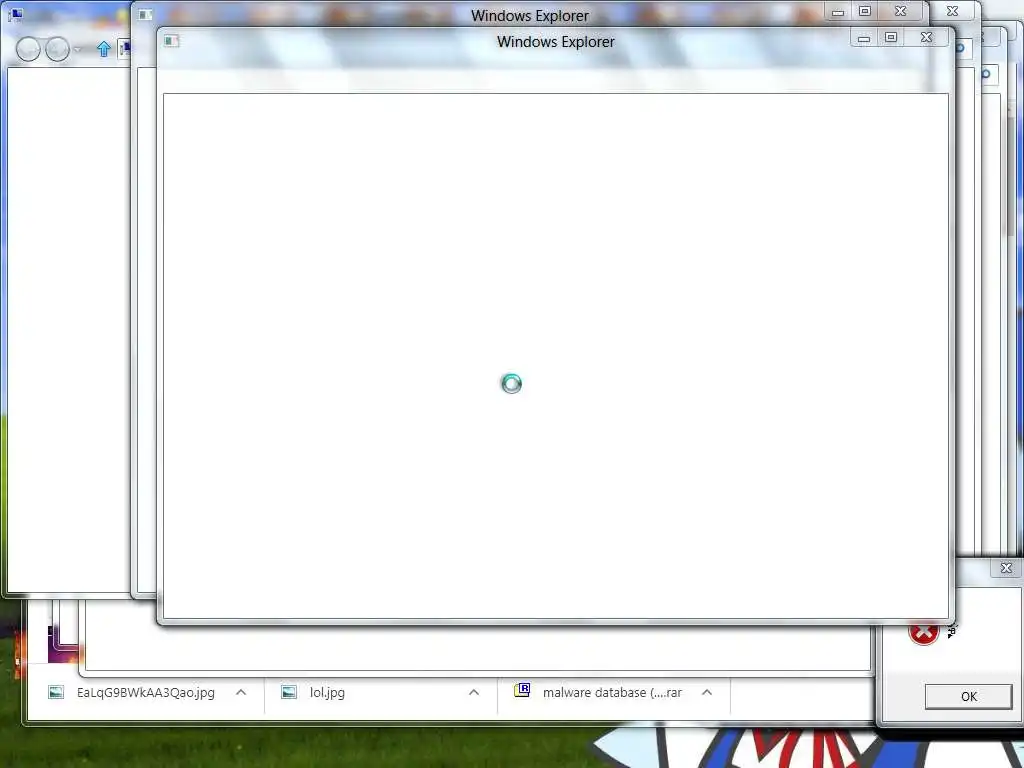Go up one folder with blue arrow
The height and width of the screenshot is (768, 1024).
(x=104, y=49)
